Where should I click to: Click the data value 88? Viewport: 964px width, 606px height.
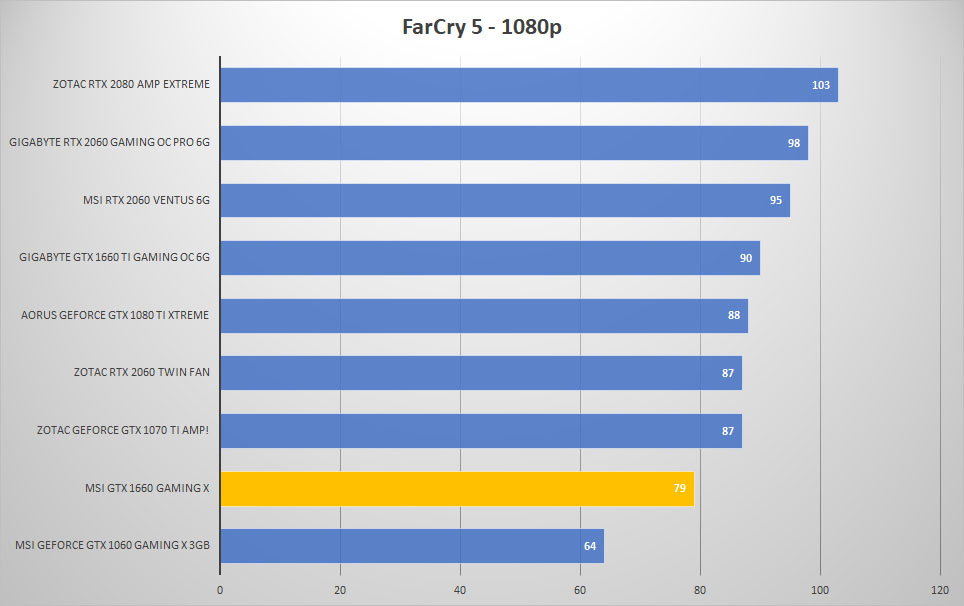pyautogui.click(x=734, y=315)
